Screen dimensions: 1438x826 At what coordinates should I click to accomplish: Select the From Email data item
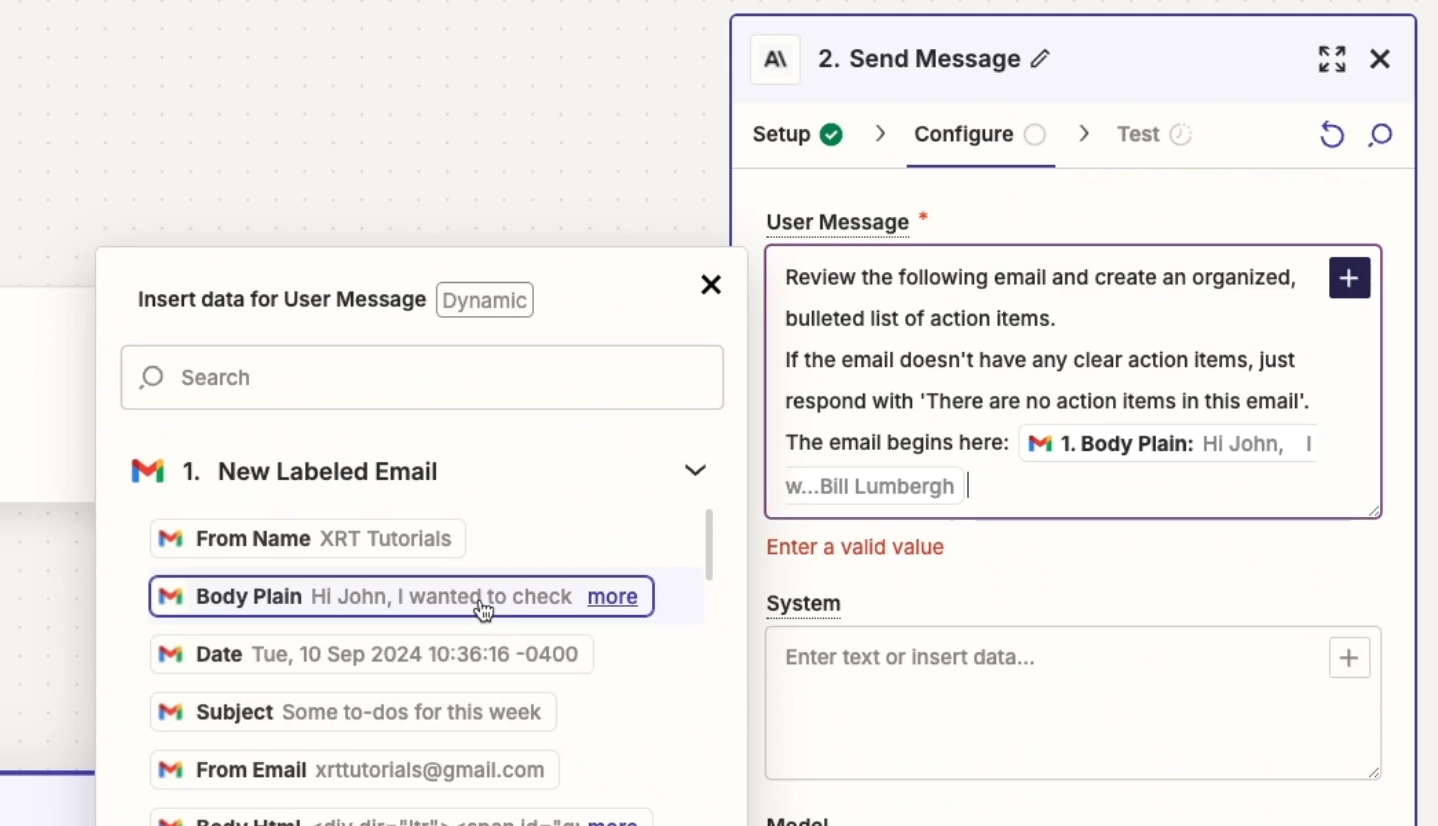(x=354, y=770)
